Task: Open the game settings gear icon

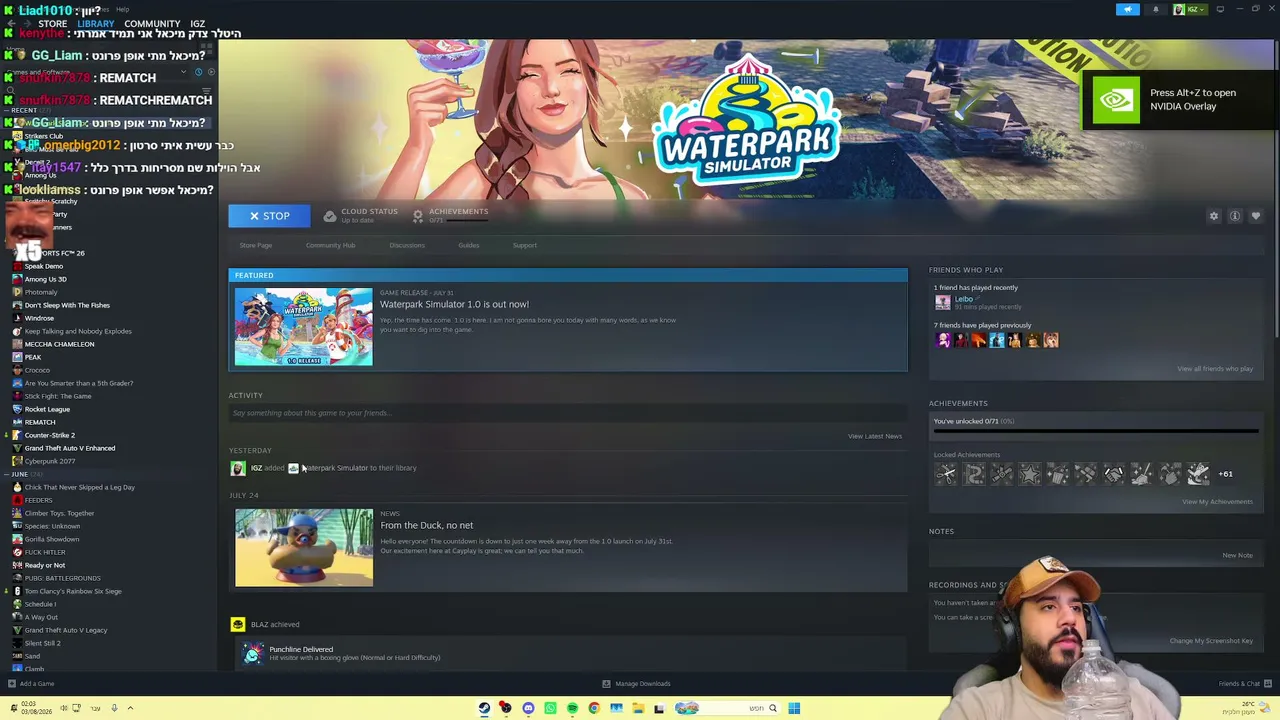Action: click(1214, 216)
